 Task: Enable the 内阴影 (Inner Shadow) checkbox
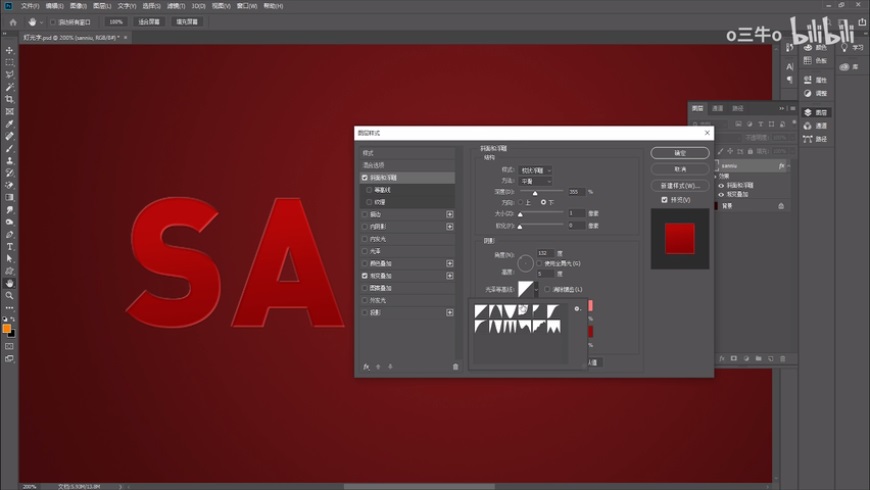(x=365, y=227)
